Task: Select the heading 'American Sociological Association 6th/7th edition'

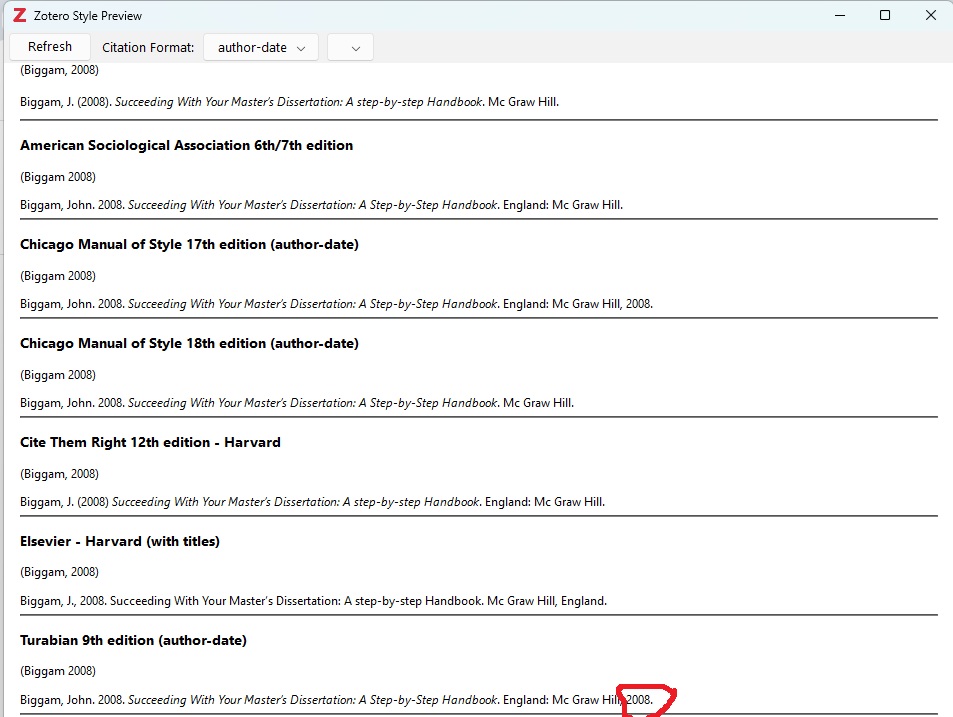Action: tap(187, 145)
